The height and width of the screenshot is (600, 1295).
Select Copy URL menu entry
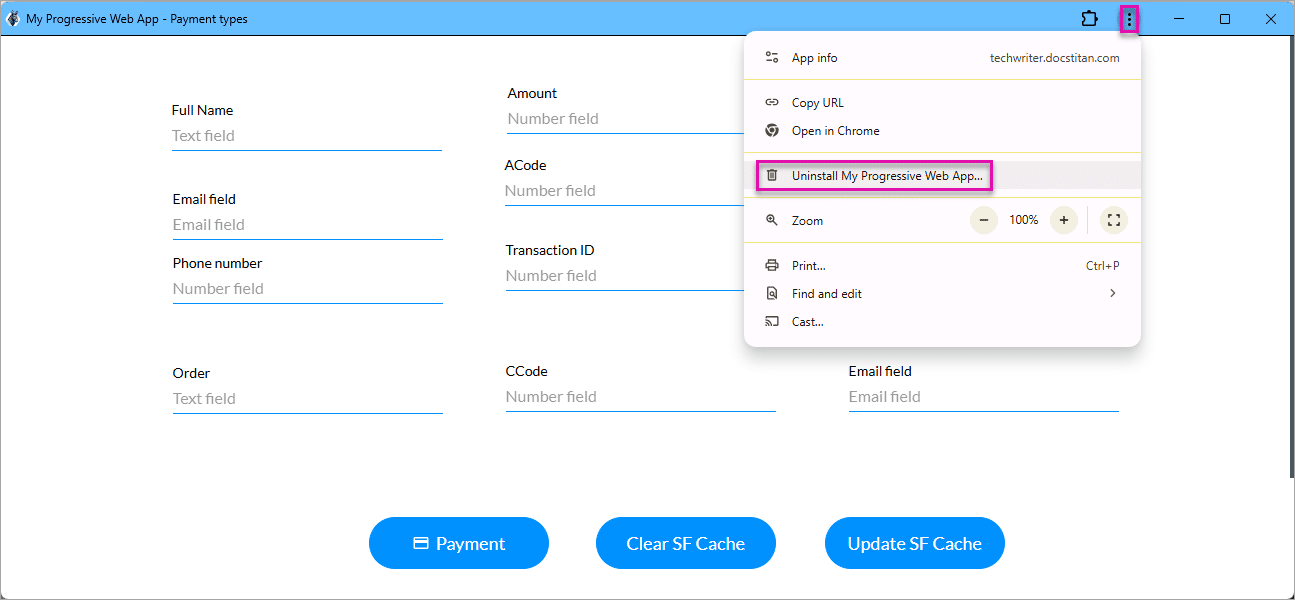tap(817, 103)
